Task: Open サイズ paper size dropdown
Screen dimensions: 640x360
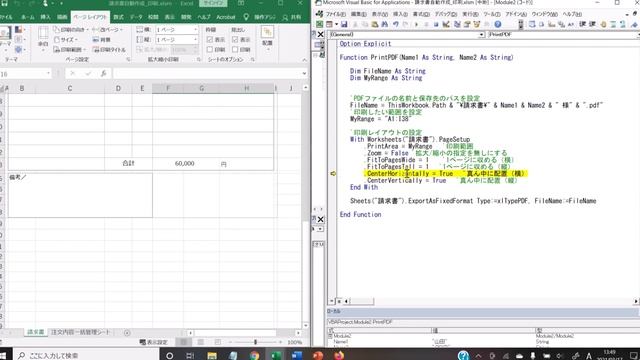Action: point(65,40)
